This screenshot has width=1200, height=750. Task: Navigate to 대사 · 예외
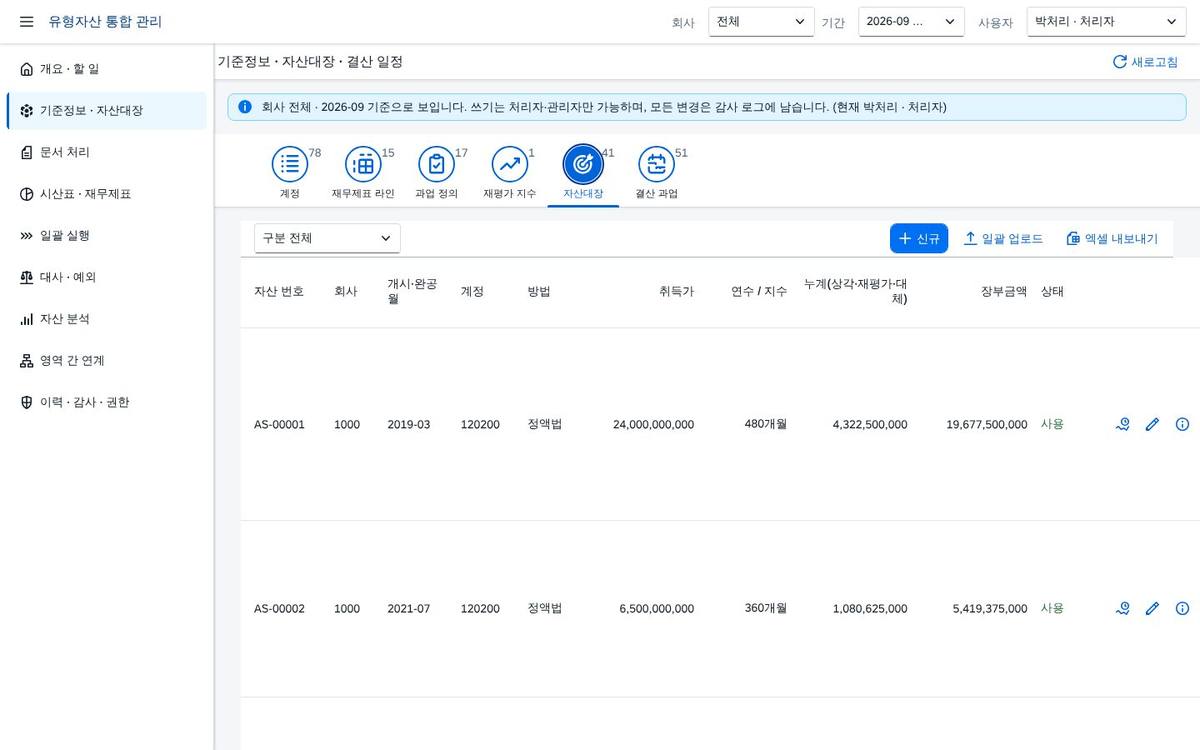click(107, 277)
